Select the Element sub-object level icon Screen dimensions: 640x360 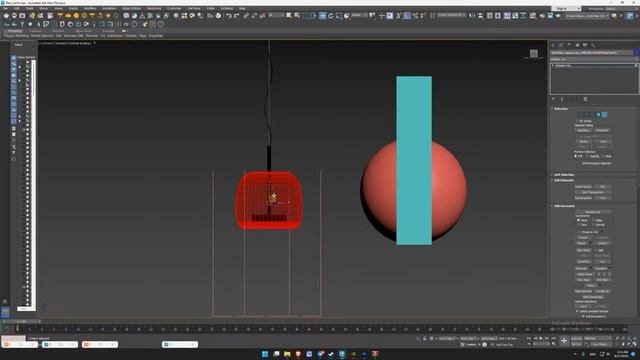(604, 115)
